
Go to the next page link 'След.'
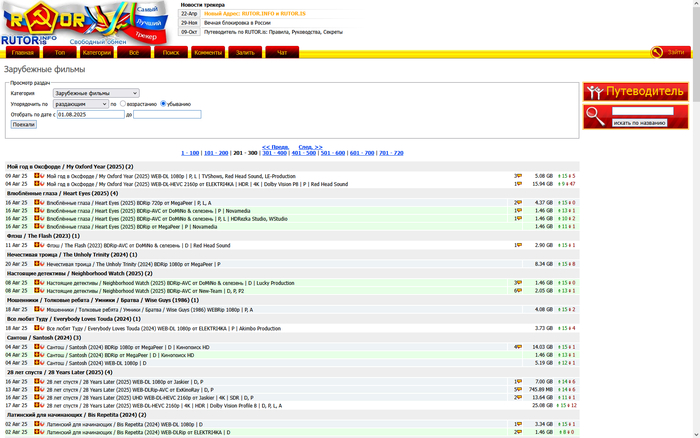[310, 147]
